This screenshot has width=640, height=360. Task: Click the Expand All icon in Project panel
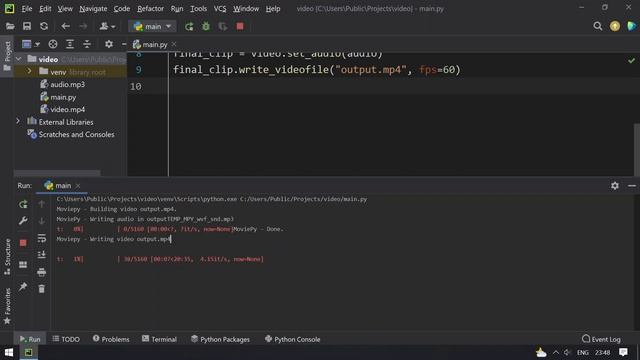point(70,44)
